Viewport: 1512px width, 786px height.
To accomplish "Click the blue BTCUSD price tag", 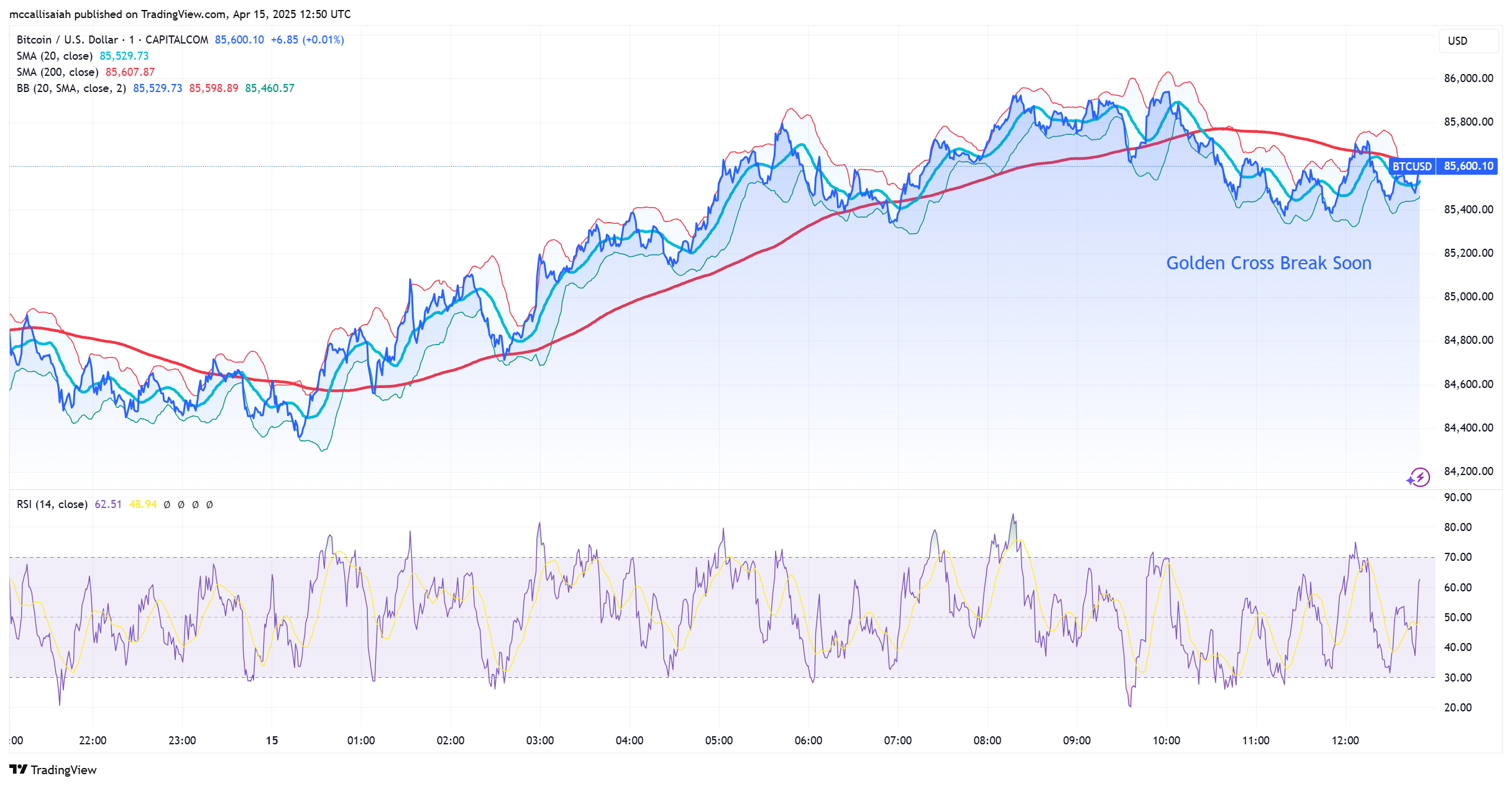I will pyautogui.click(x=1411, y=166).
